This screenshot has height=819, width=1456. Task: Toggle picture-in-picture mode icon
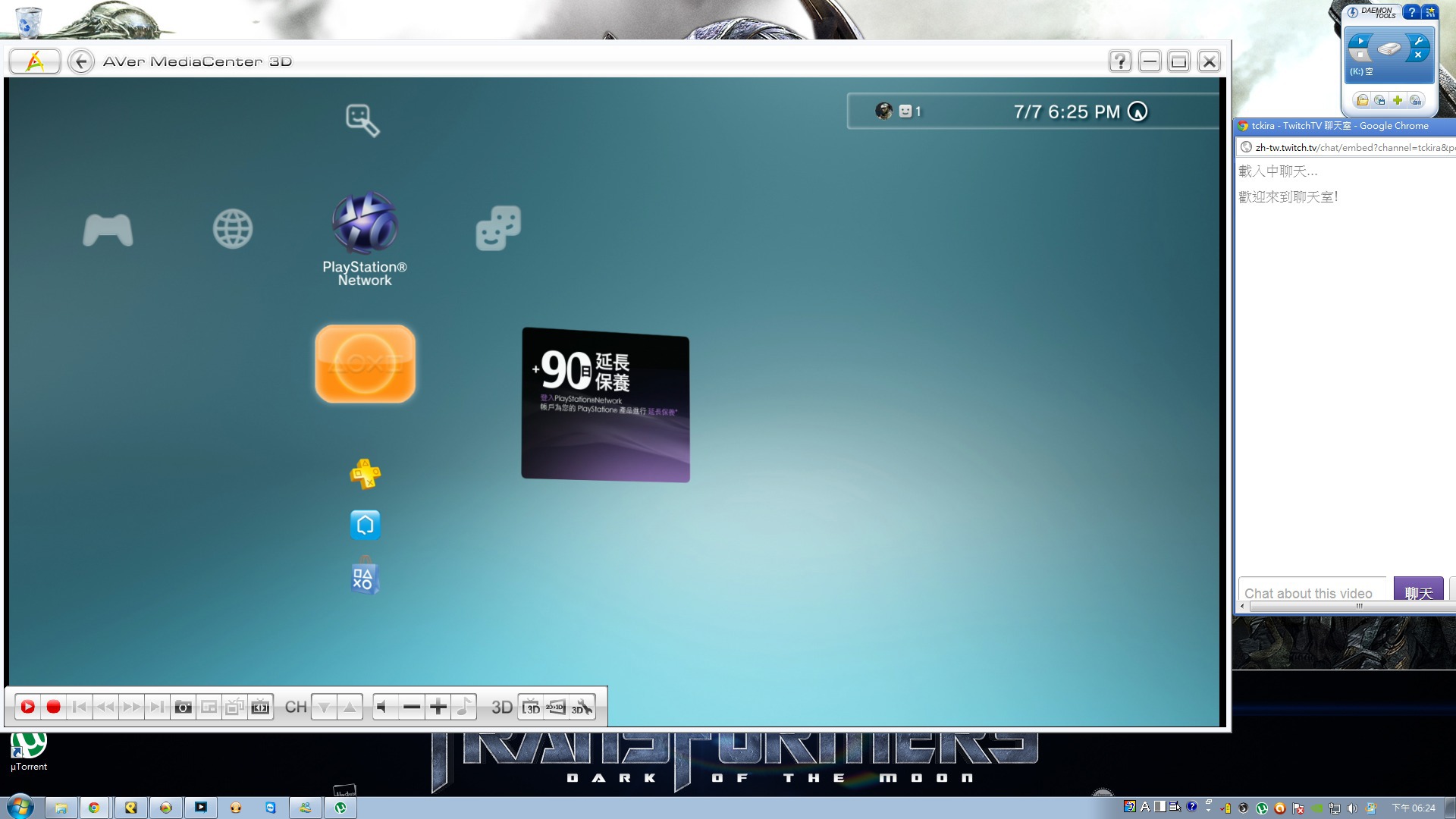pyautogui.click(x=209, y=707)
